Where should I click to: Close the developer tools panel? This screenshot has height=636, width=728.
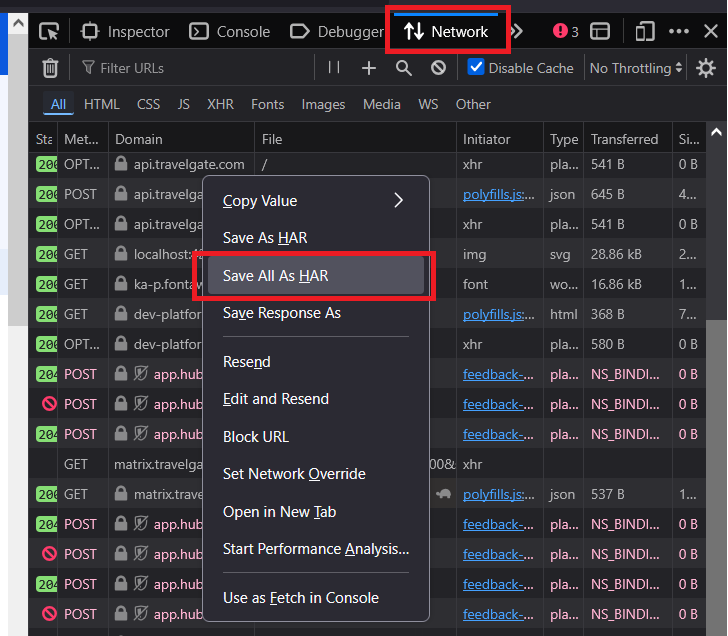pos(711,32)
